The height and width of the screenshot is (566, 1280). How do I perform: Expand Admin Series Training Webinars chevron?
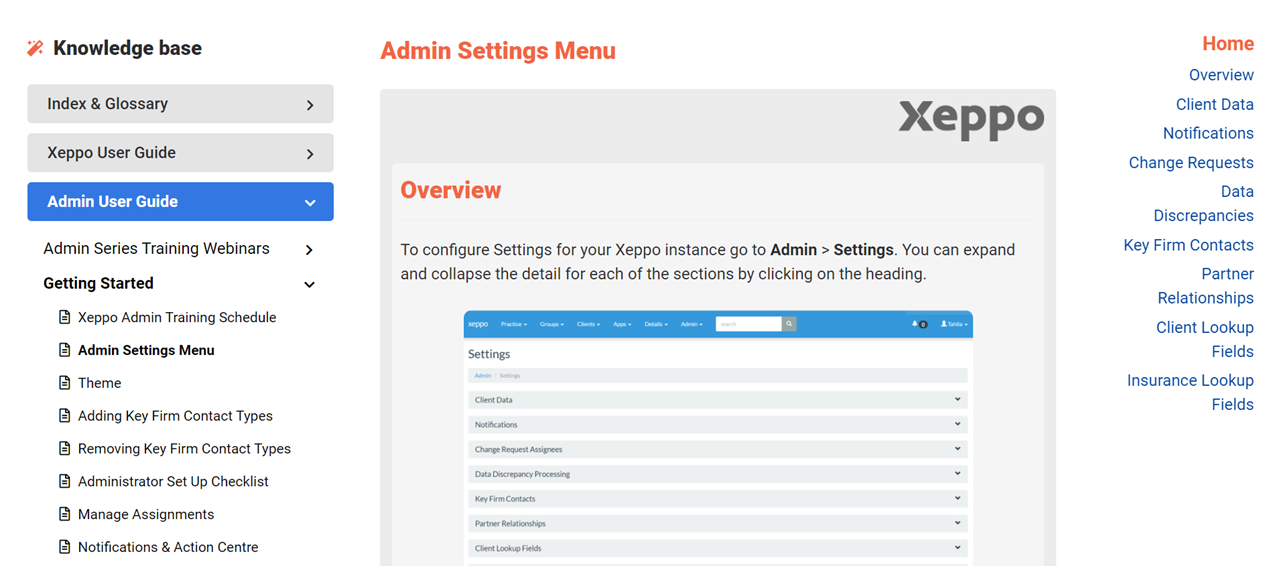coord(309,250)
